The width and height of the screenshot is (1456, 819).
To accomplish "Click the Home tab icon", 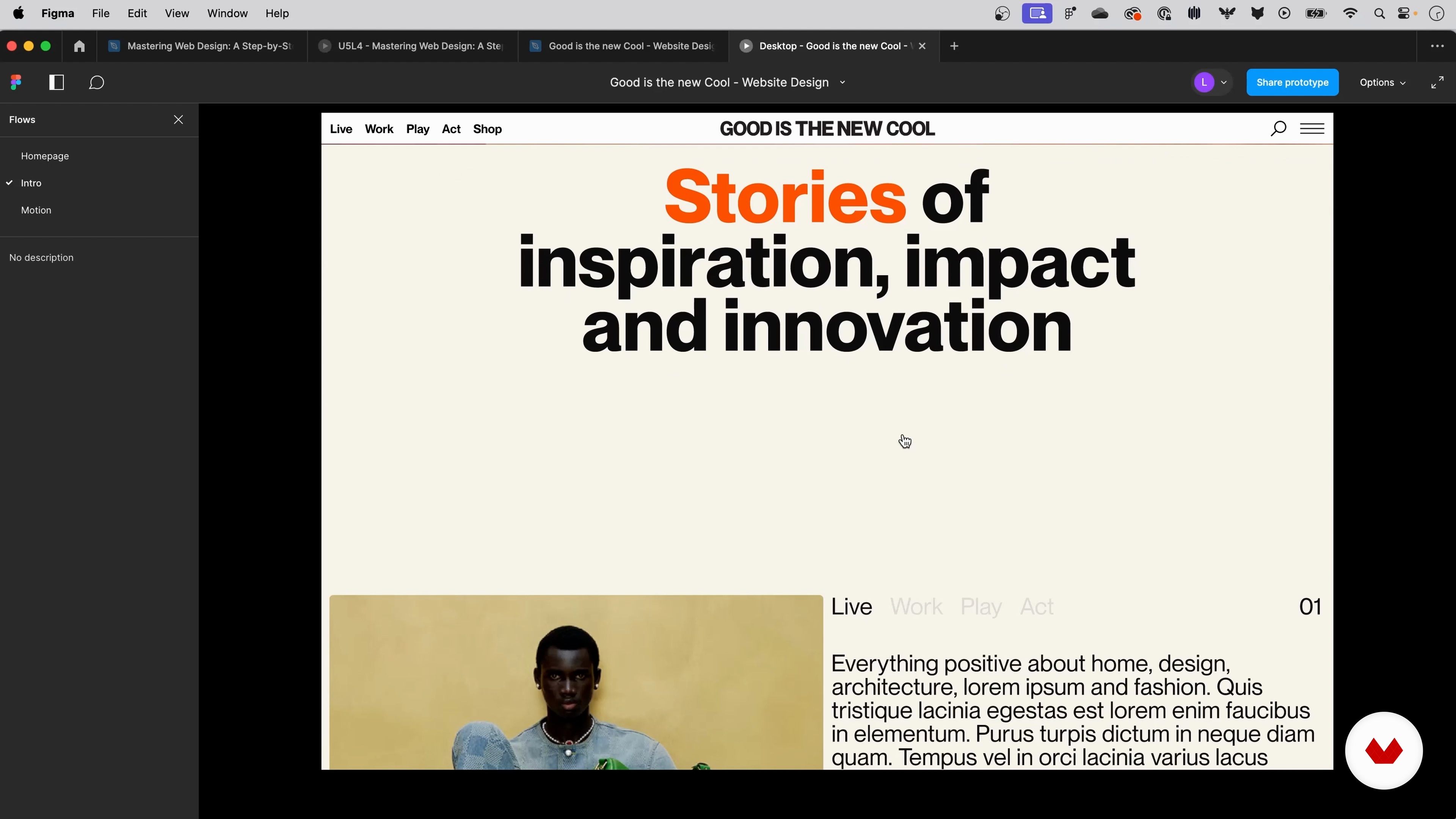I will tap(79, 46).
